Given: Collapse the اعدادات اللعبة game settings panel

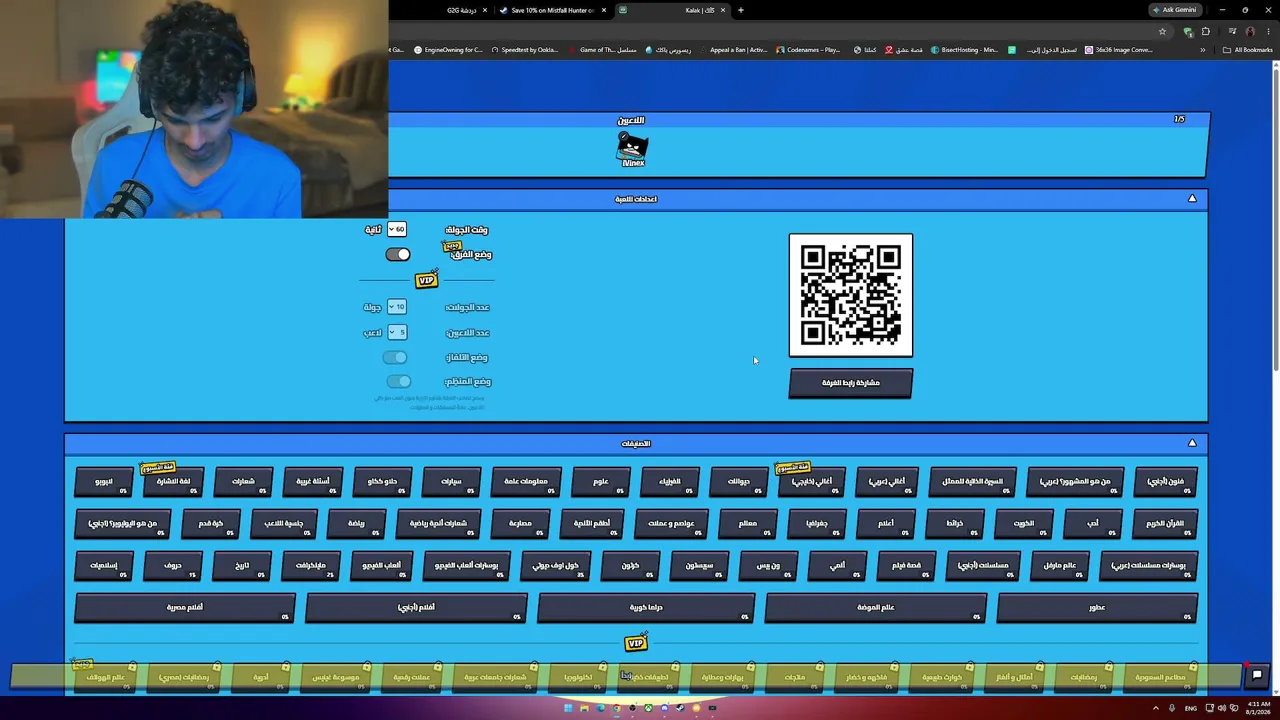Looking at the screenshot, I should (1192, 199).
